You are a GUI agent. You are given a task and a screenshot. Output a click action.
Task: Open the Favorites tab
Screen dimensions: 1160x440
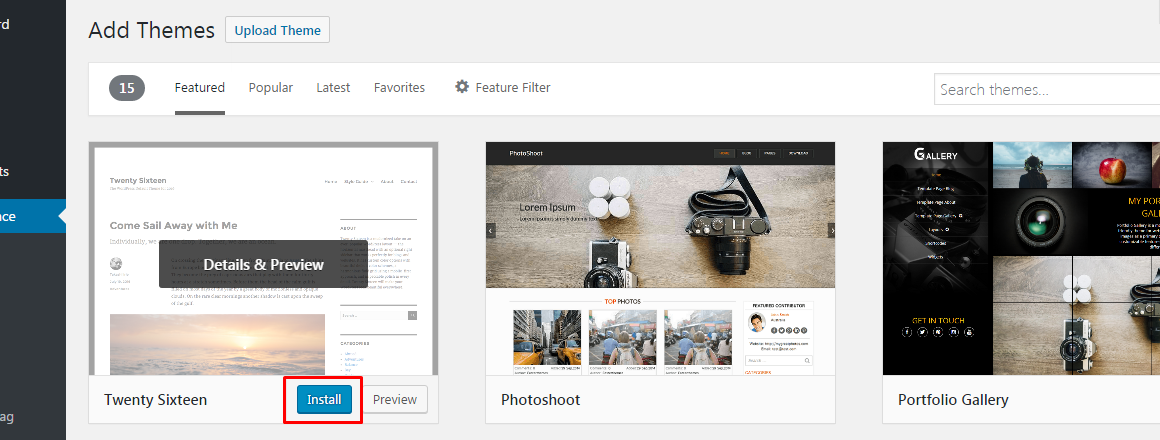[x=399, y=87]
